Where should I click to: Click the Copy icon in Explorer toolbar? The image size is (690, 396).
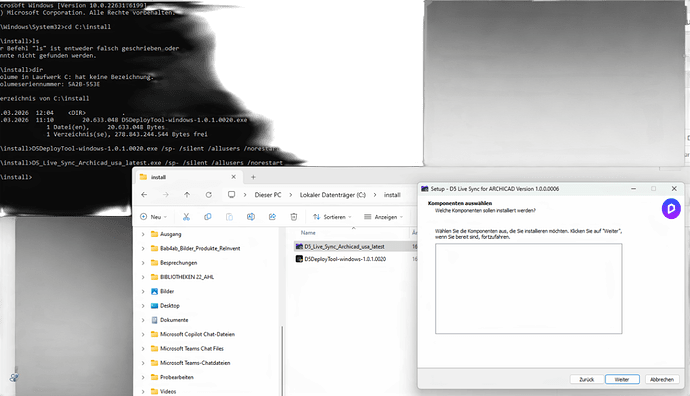(208, 216)
